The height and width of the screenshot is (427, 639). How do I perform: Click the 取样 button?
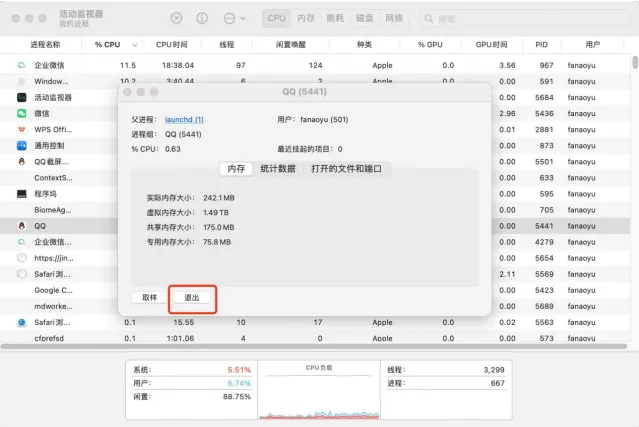click(150, 298)
